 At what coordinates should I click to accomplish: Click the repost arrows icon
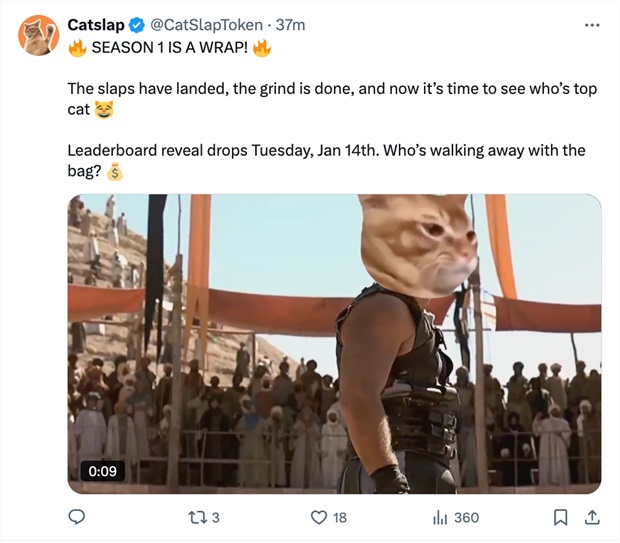pyautogui.click(x=196, y=517)
